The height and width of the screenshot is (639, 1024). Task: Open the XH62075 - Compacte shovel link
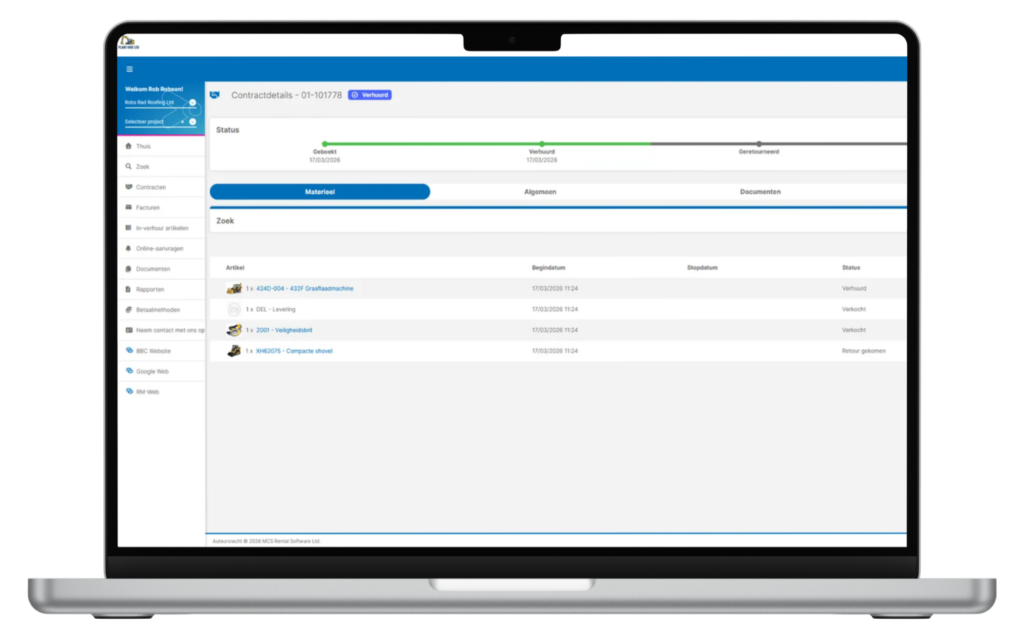pyautogui.click(x=294, y=351)
